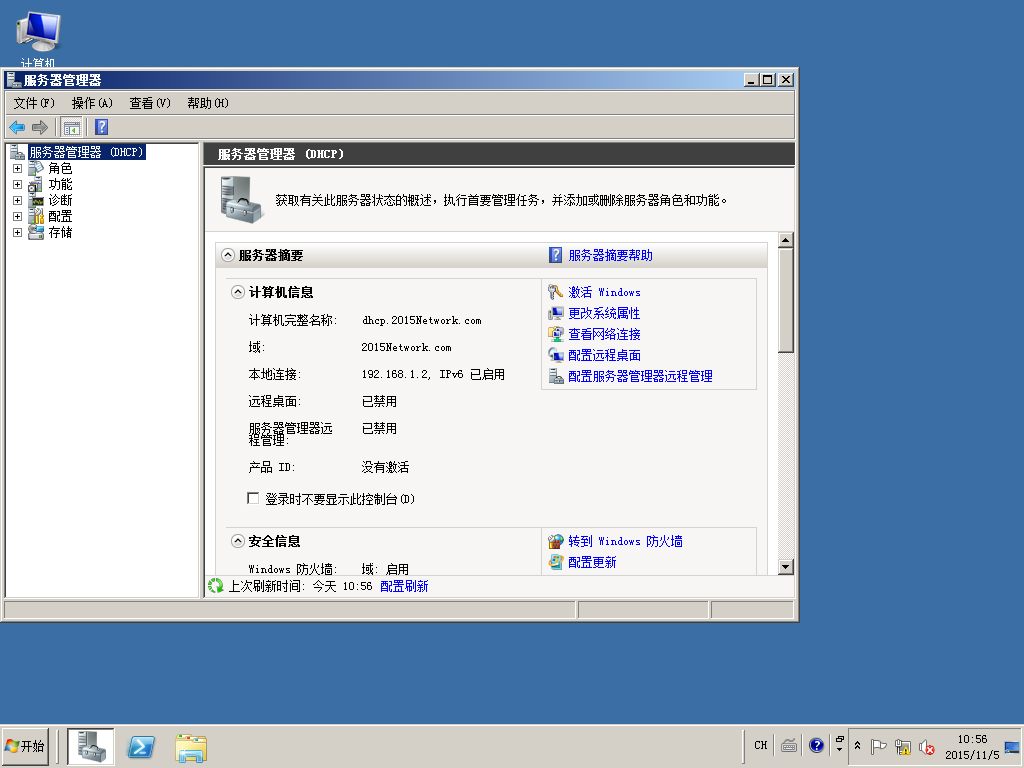
Task: Expand the 角色 tree node
Action: (x=18, y=168)
